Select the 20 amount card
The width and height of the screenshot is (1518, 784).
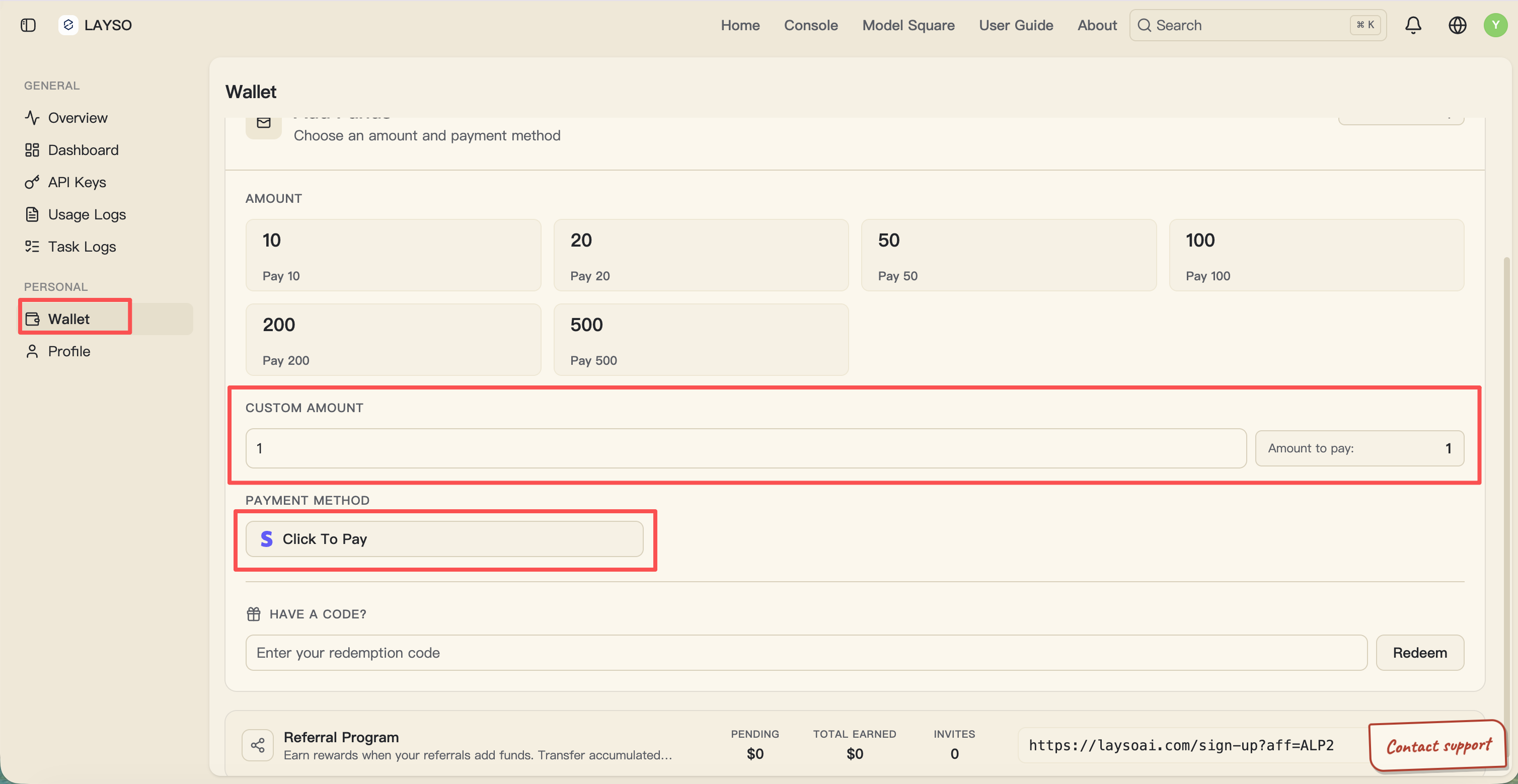click(701, 255)
